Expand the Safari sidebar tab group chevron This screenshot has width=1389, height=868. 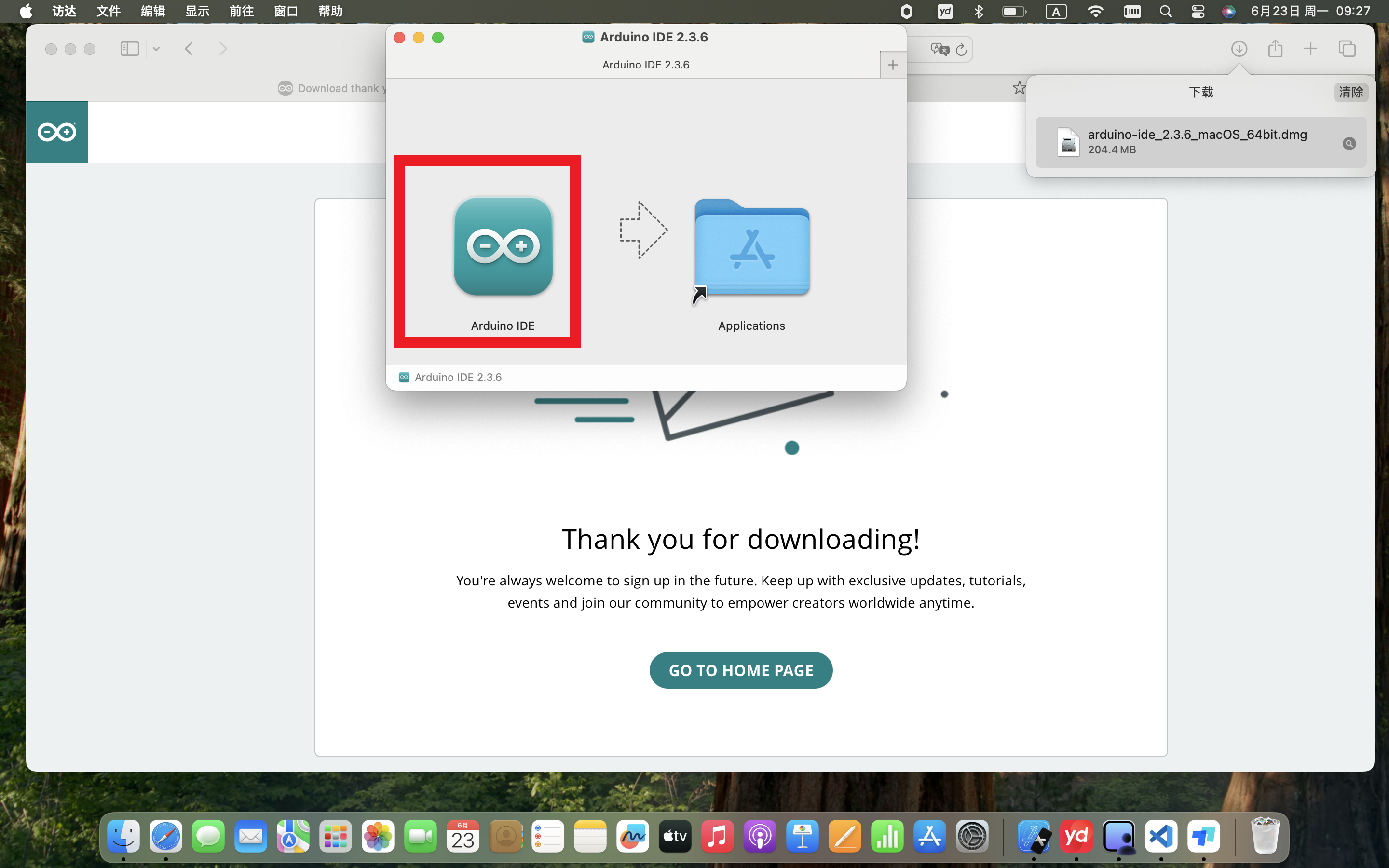point(156,49)
